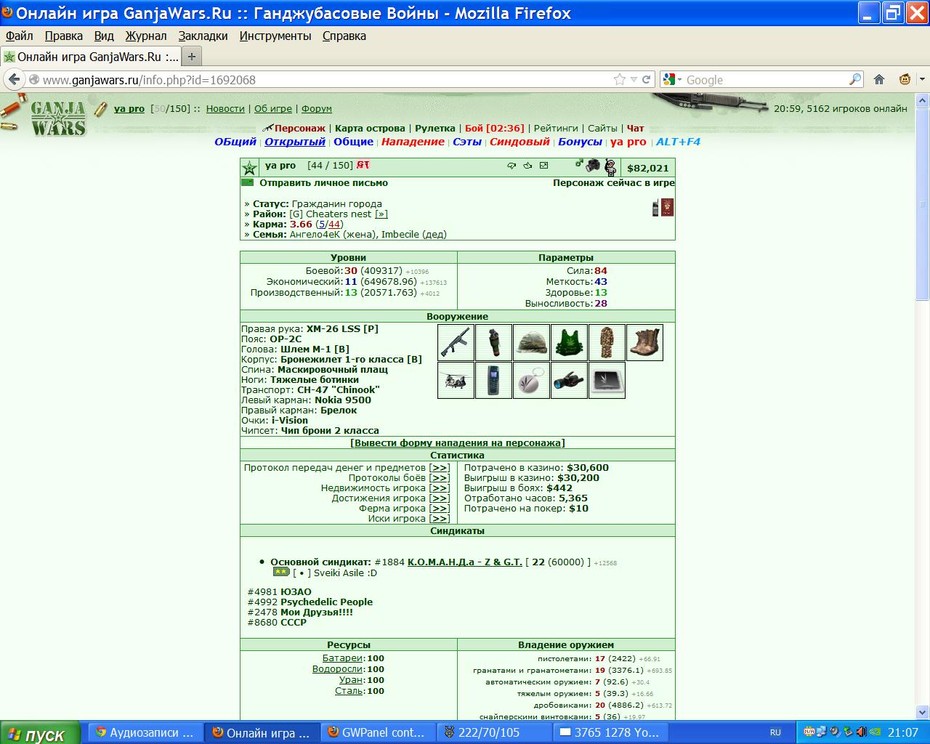
Task: Click the RU language indicator in taskbar
Action: 775,733
